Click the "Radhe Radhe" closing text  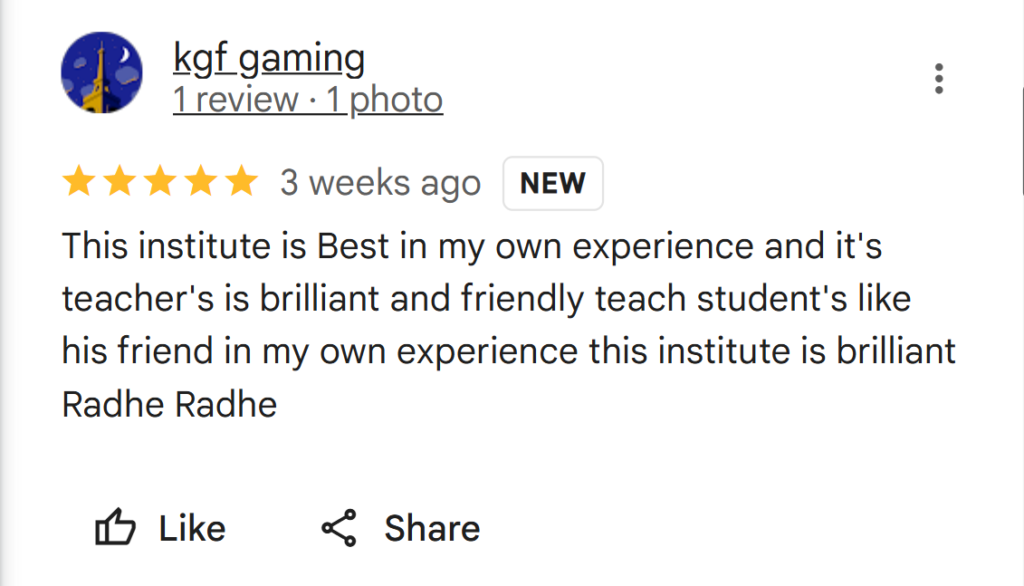[169, 404]
